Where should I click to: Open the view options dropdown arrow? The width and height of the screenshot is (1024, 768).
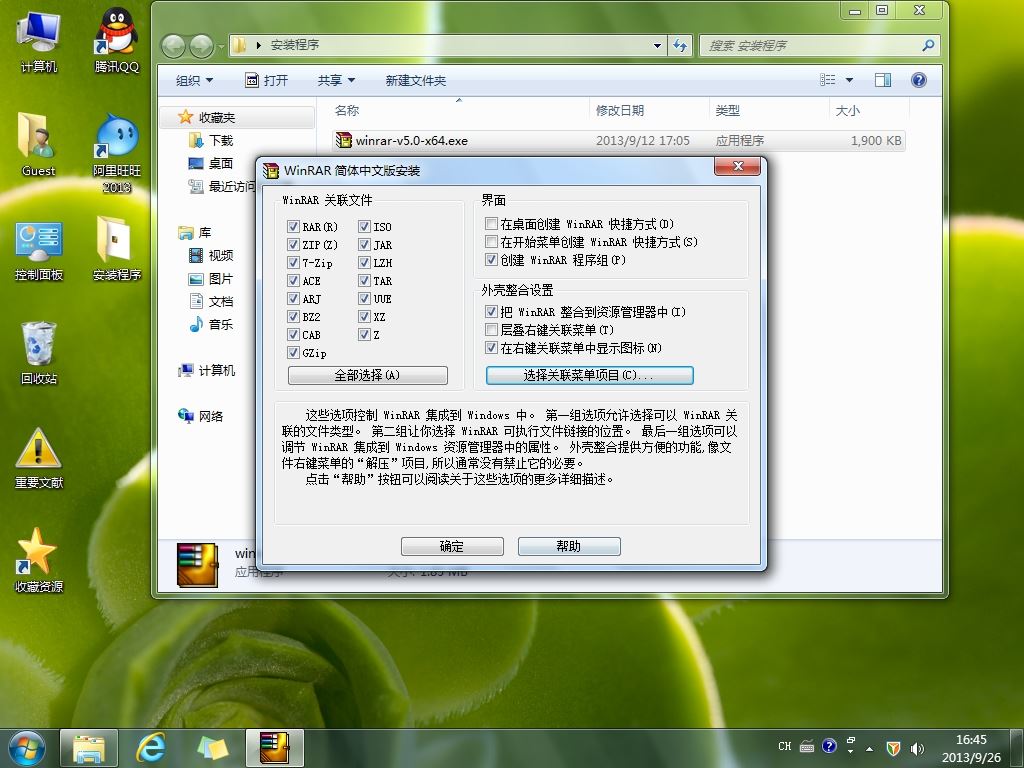pos(849,80)
